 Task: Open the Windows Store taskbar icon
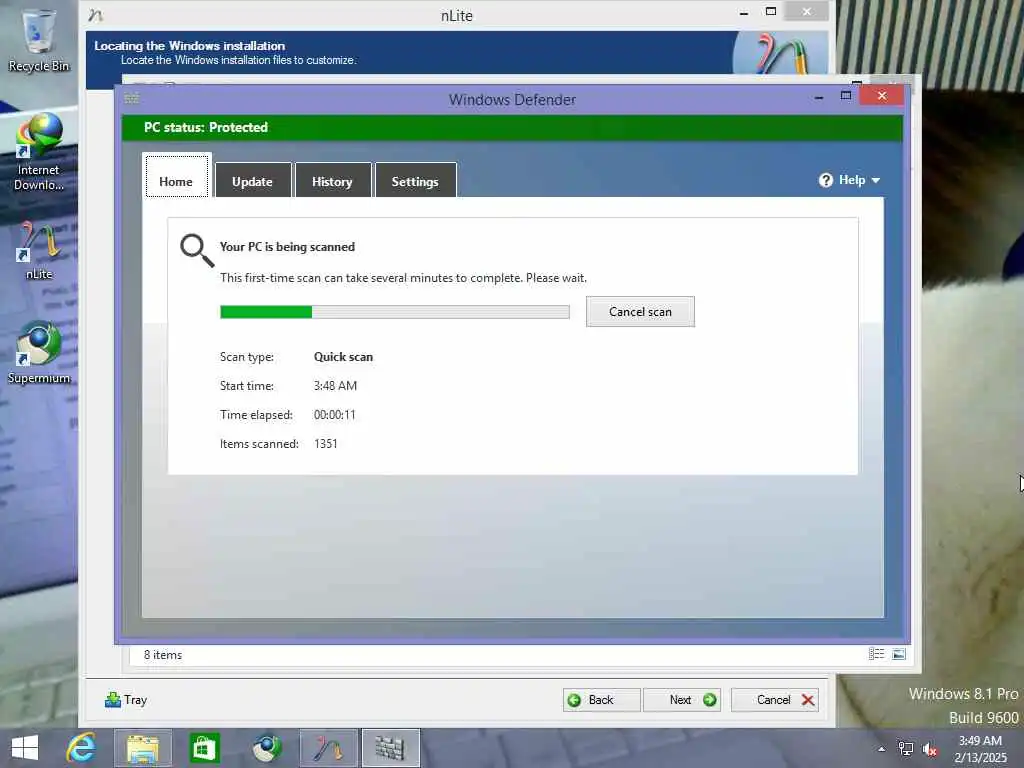(x=204, y=748)
